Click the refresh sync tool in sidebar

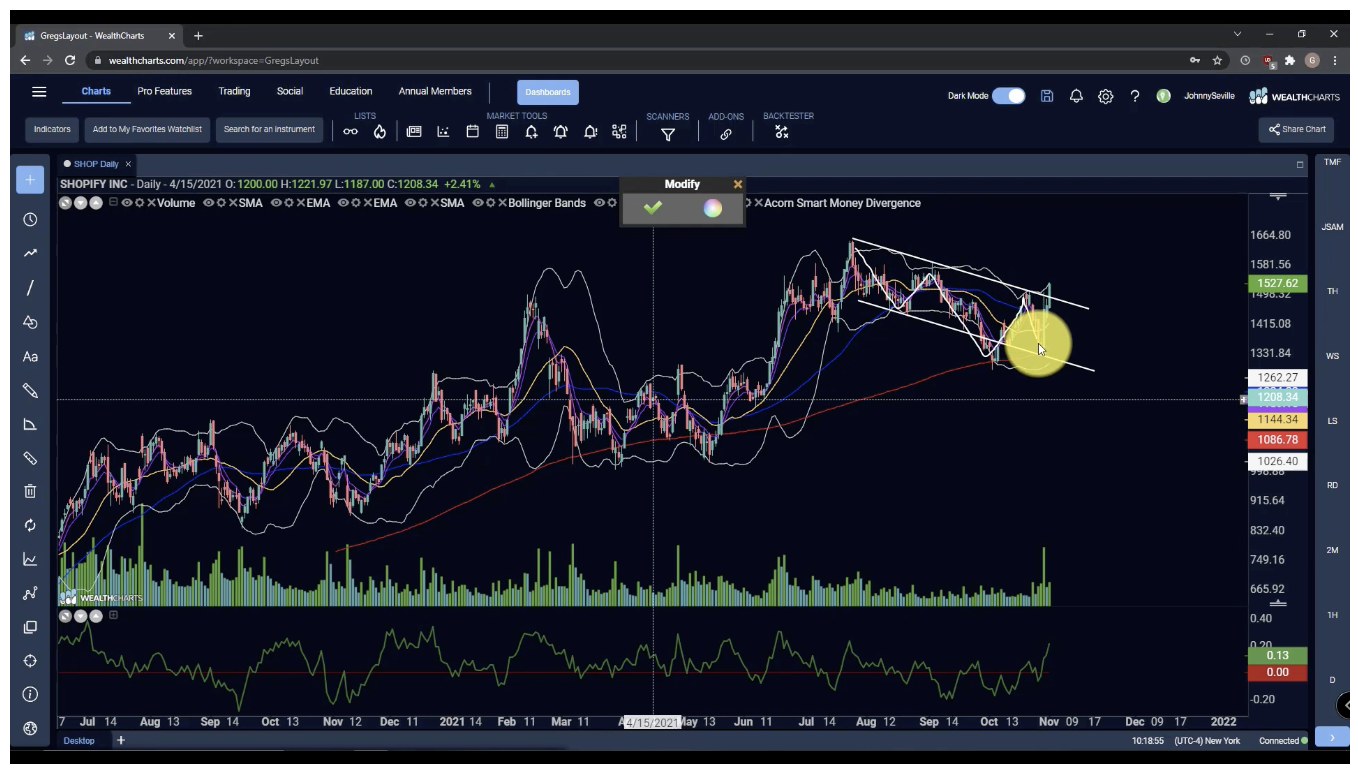(x=30, y=525)
